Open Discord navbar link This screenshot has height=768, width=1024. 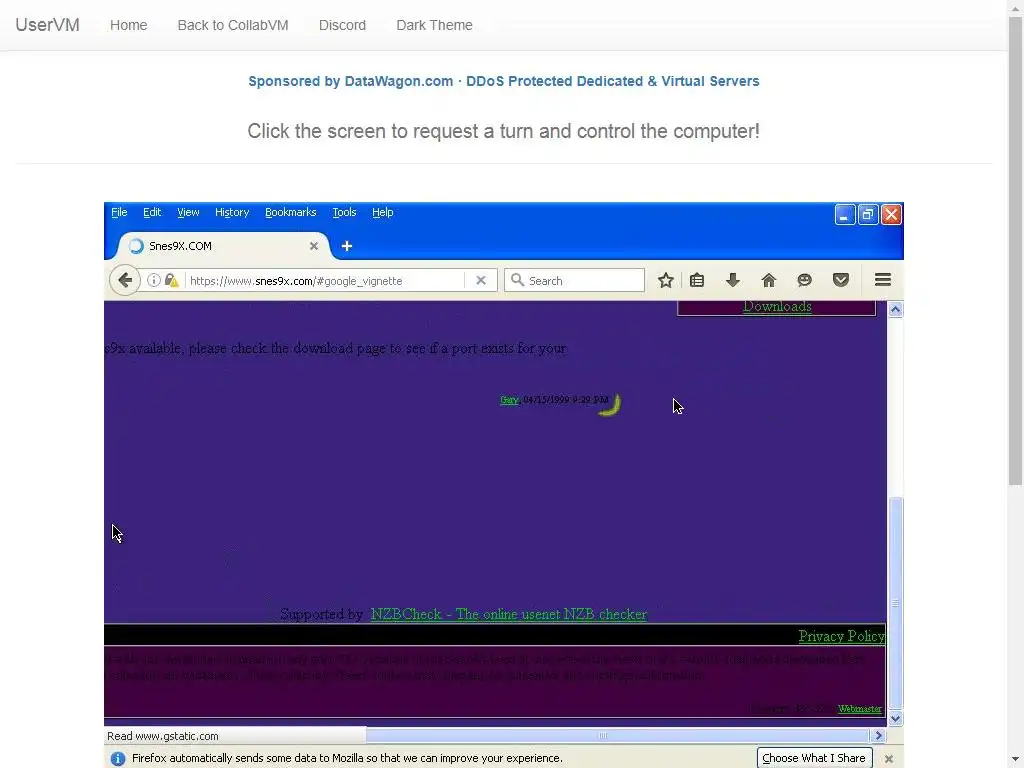click(x=342, y=25)
